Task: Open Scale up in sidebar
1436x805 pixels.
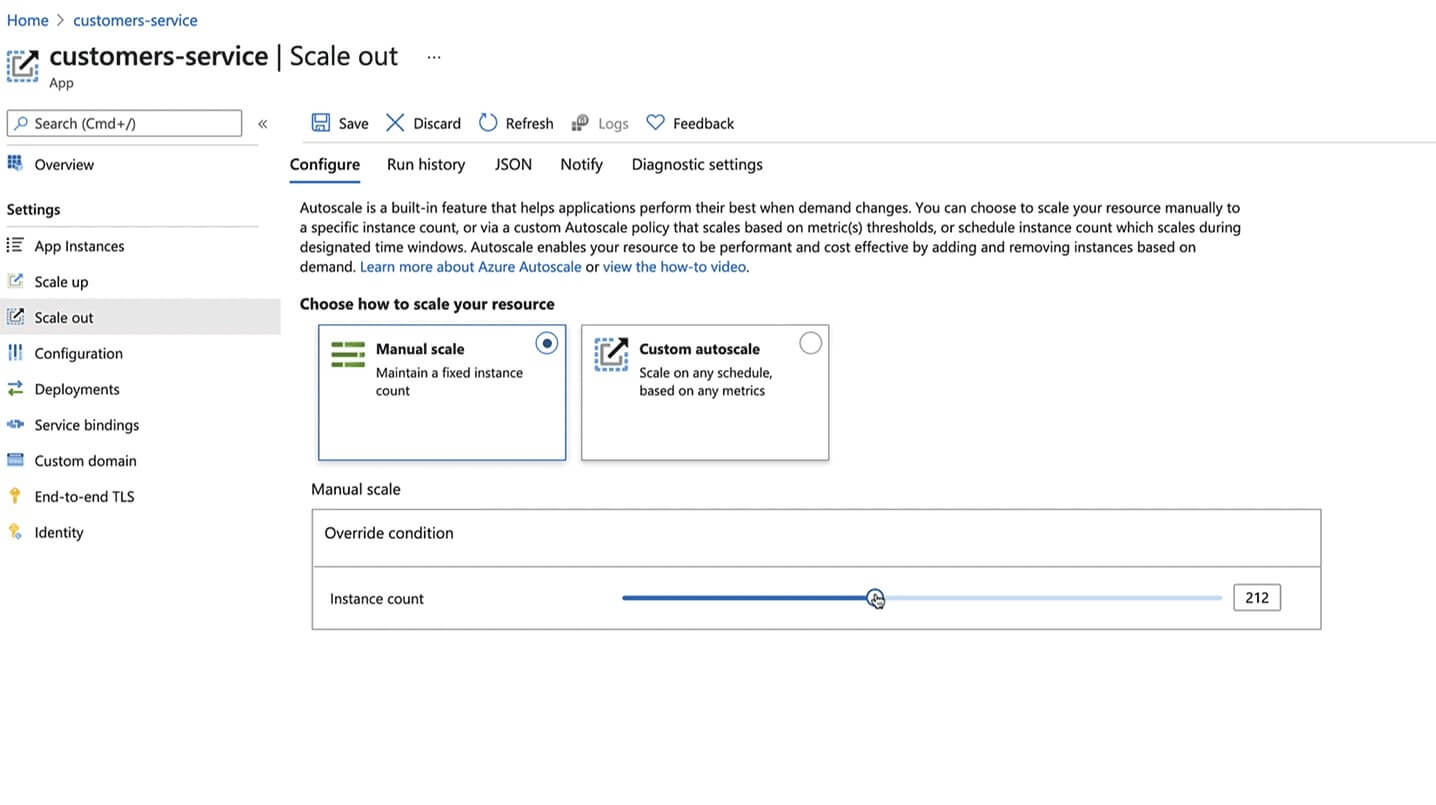Action: [x=61, y=282]
